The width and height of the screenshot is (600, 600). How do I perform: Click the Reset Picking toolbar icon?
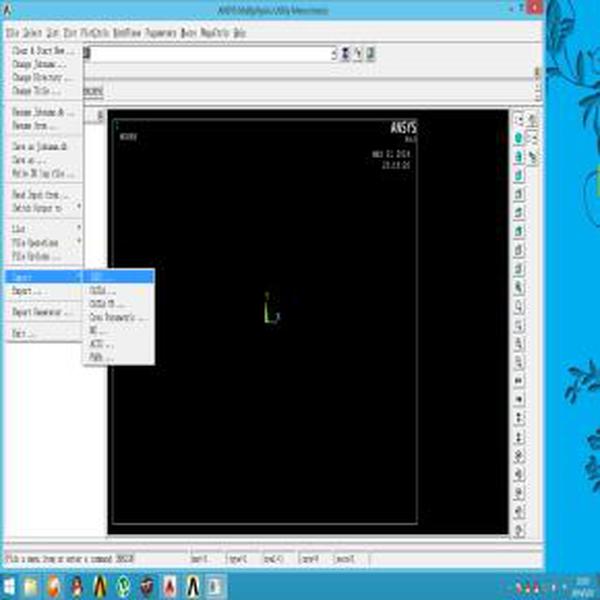point(358,54)
